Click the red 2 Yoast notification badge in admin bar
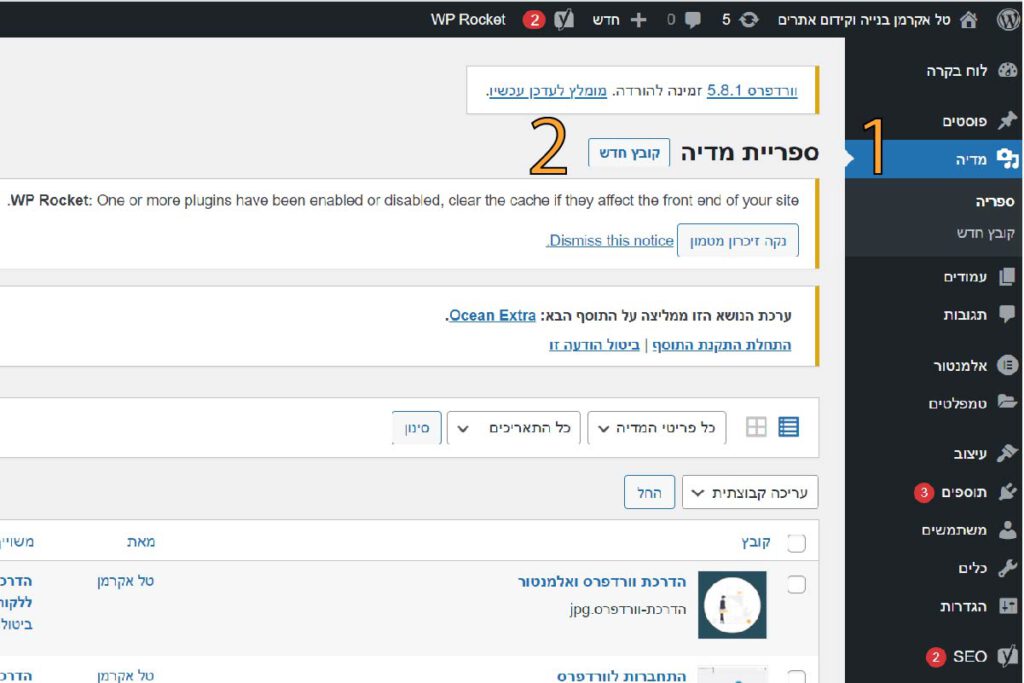Viewport: 1024px width, 683px height. [534, 20]
